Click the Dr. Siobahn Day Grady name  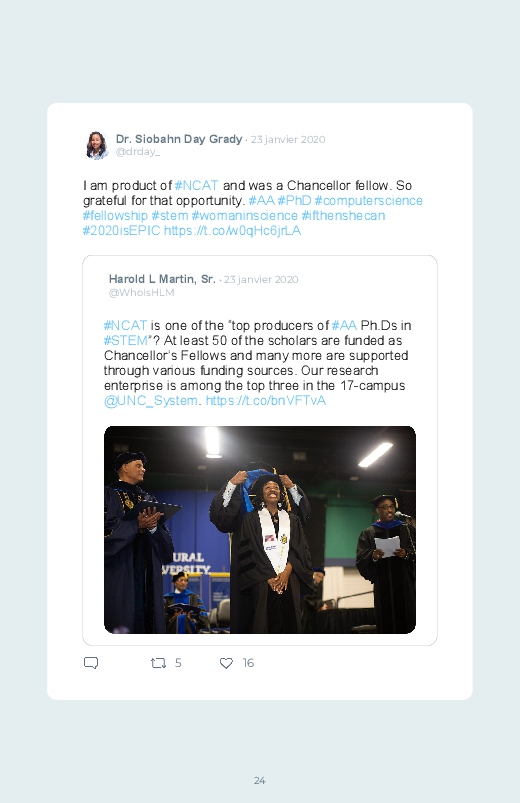pos(179,139)
